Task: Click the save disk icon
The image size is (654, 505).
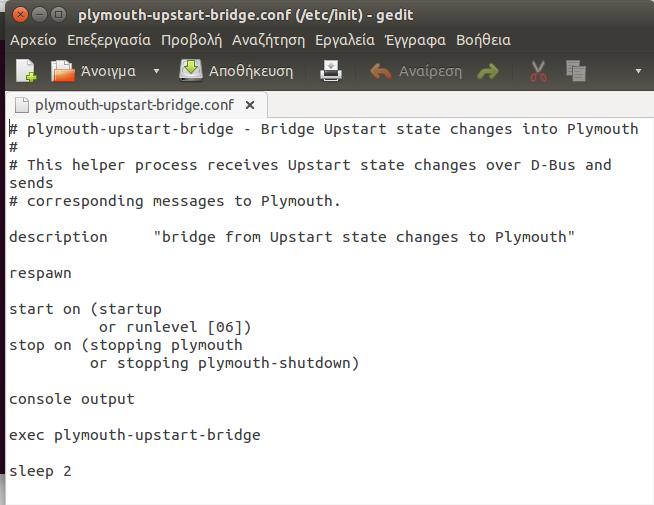Action: (191, 70)
